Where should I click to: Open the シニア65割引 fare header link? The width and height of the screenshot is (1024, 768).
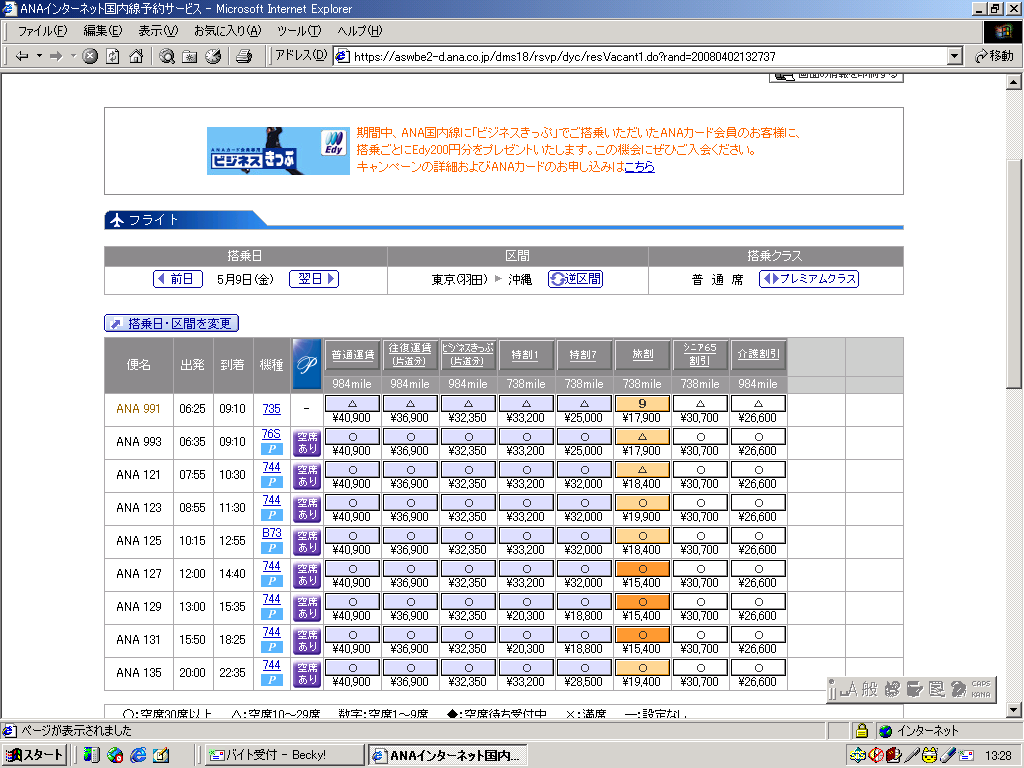pos(699,355)
